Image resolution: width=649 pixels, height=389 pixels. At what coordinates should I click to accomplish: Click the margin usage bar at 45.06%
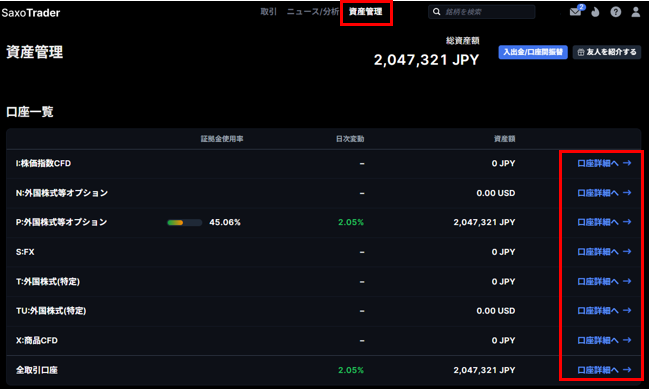tap(185, 223)
